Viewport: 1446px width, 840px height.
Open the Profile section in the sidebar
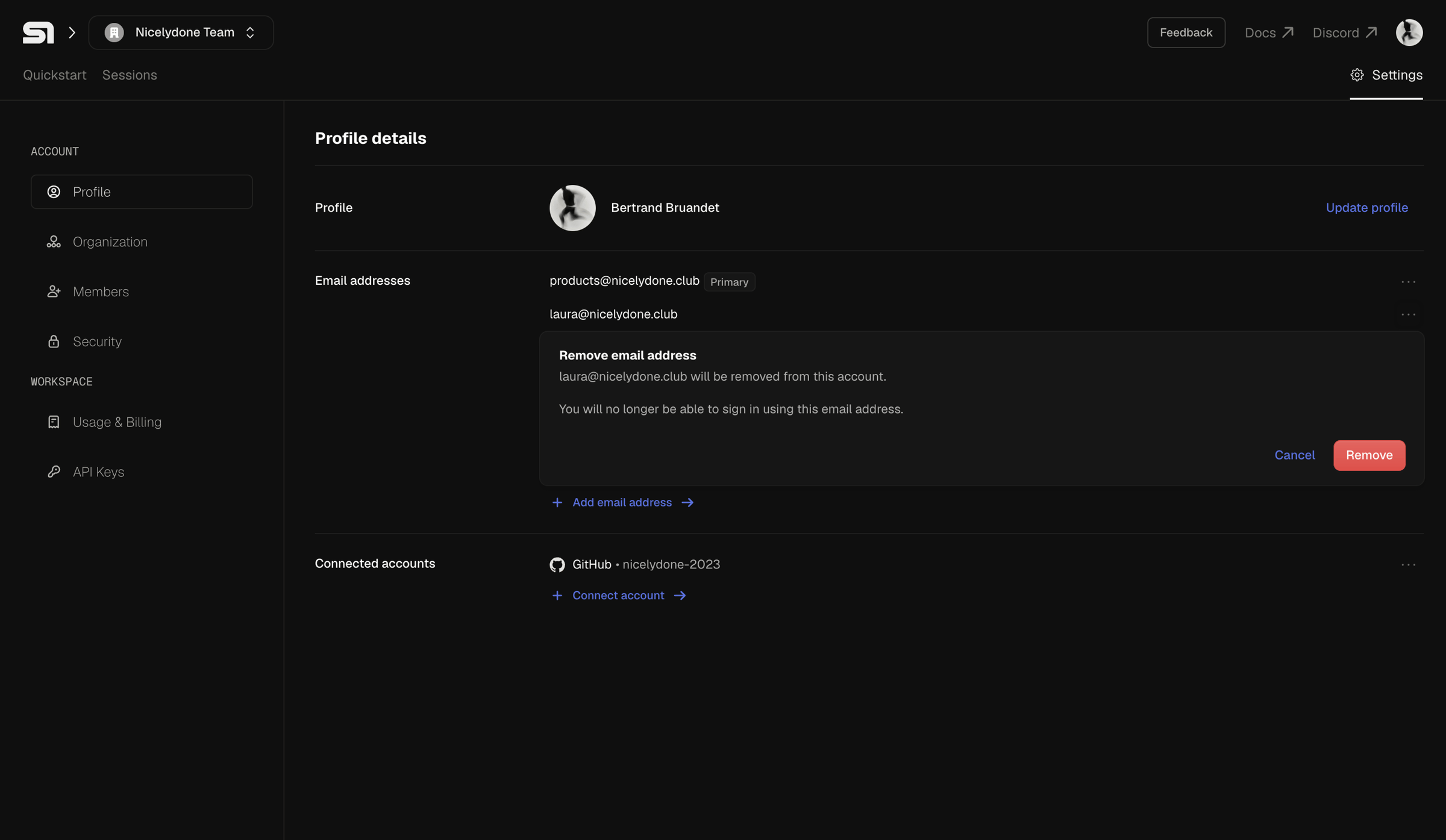click(x=142, y=191)
